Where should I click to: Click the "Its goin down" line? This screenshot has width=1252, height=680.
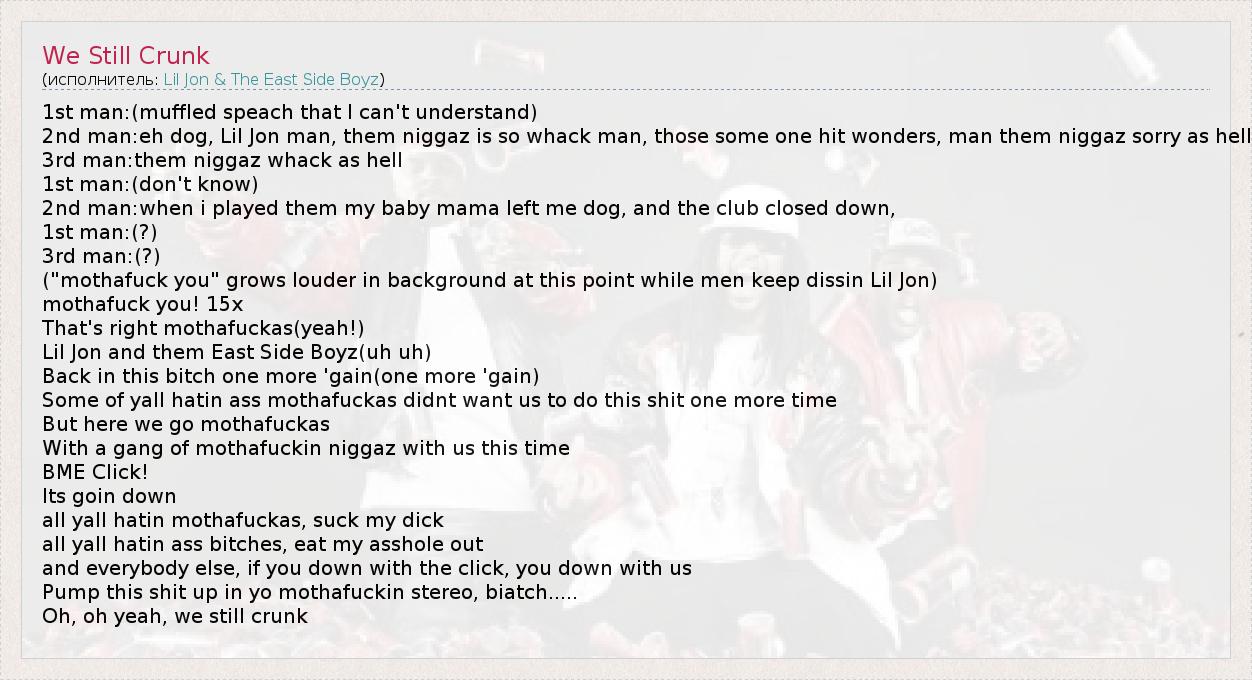coord(109,496)
